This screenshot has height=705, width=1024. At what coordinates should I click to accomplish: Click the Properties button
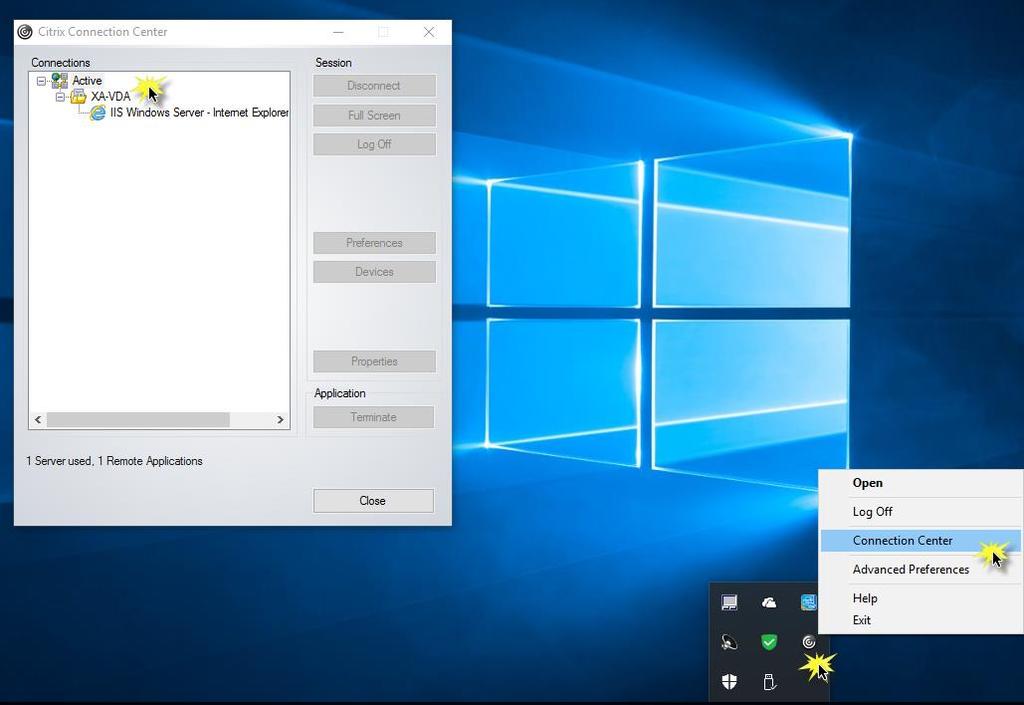(x=374, y=362)
